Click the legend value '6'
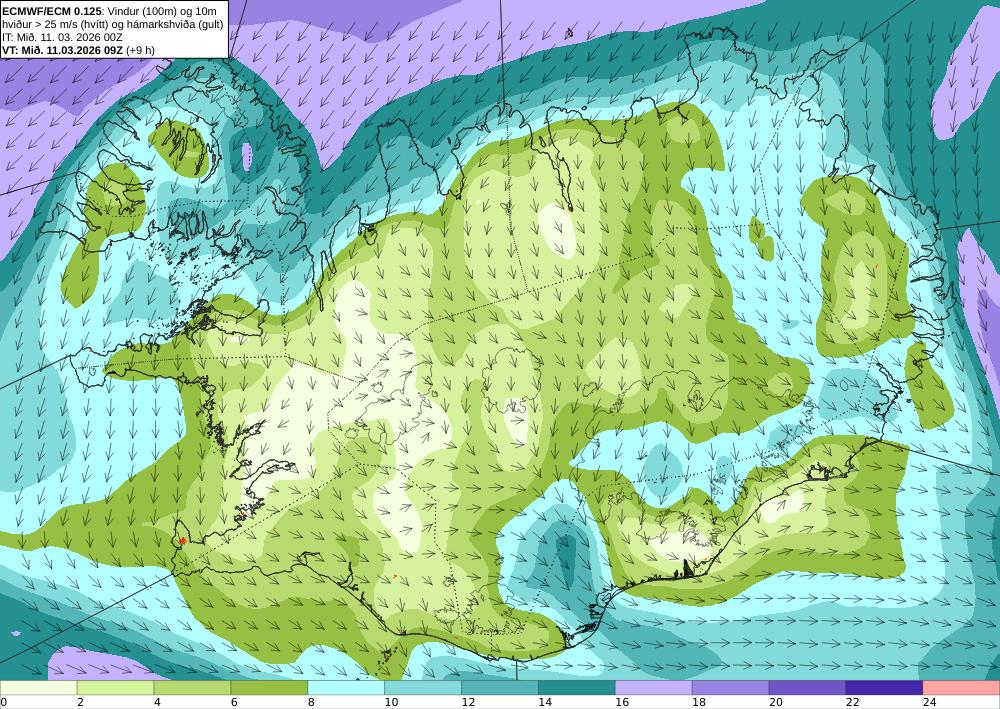 pos(234,702)
